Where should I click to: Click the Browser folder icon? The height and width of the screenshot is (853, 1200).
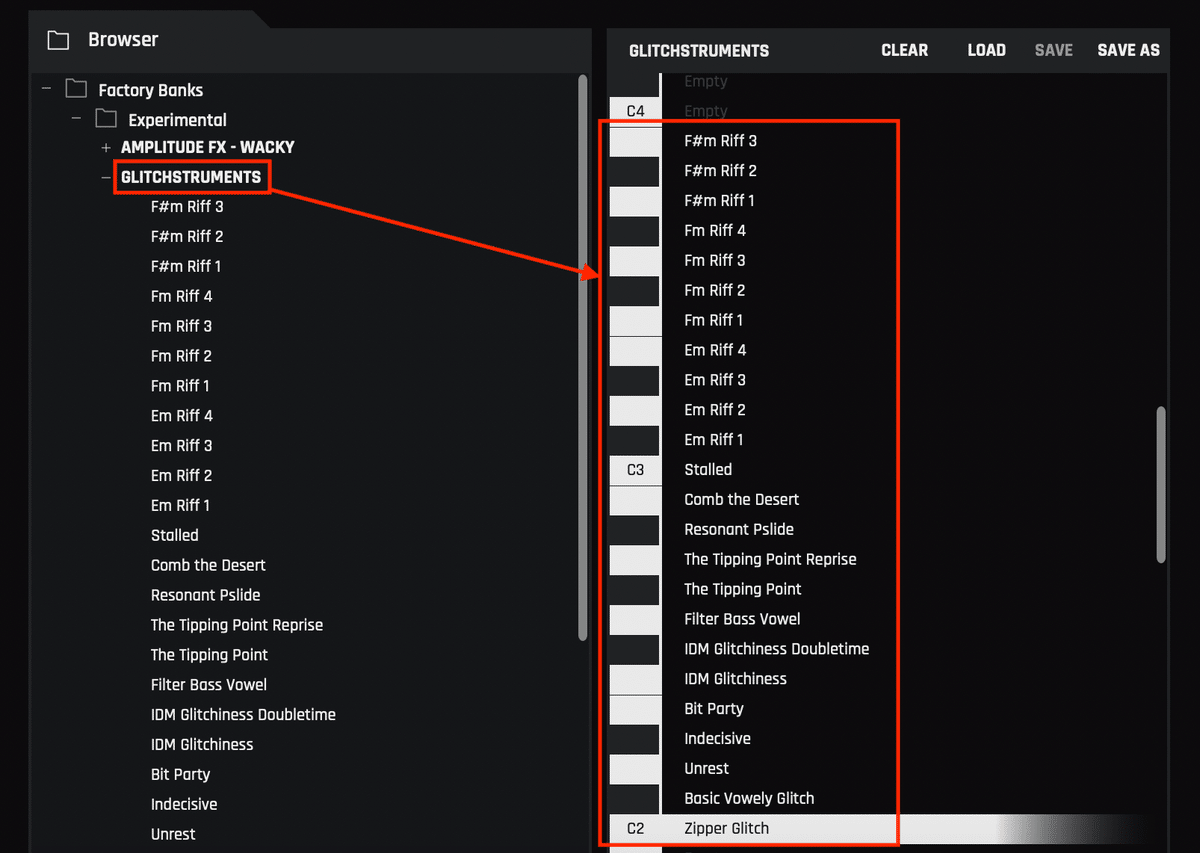coord(58,40)
